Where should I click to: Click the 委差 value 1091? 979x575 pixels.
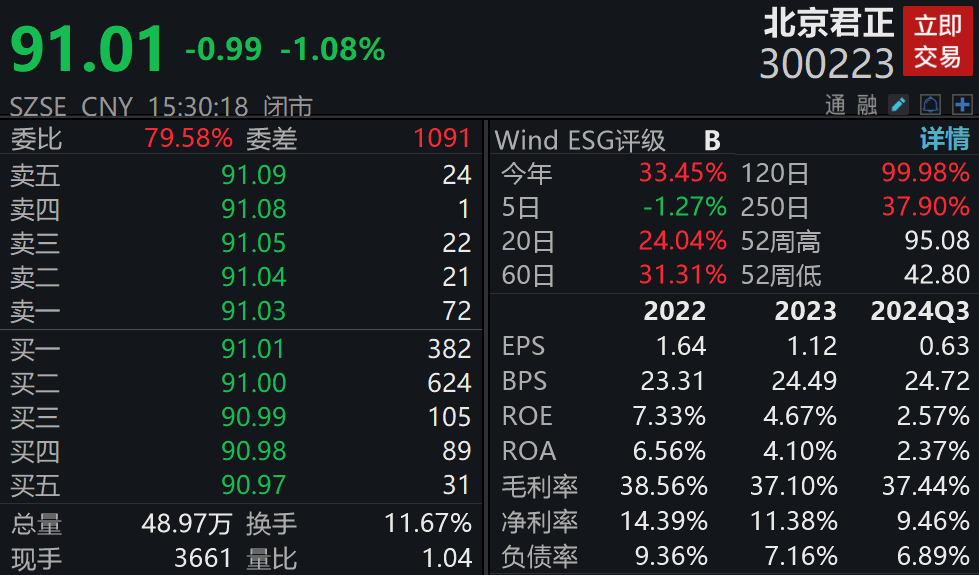(442, 138)
